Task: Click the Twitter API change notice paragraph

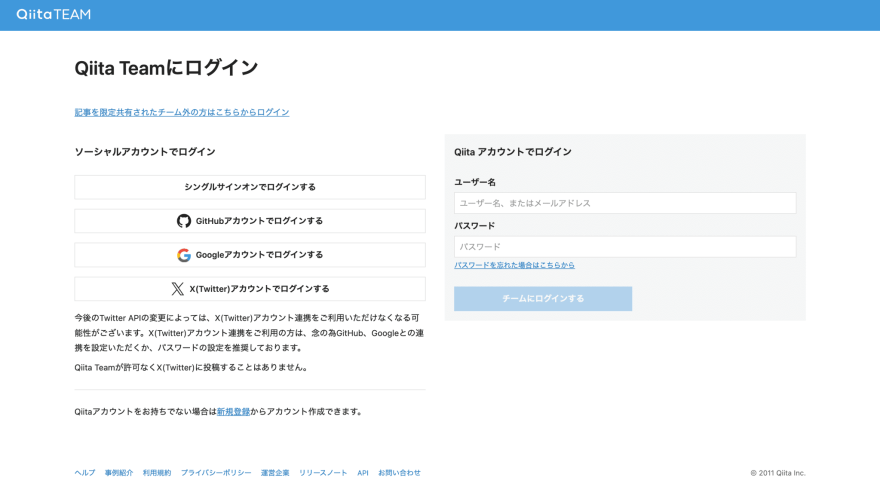Action: (x=250, y=333)
